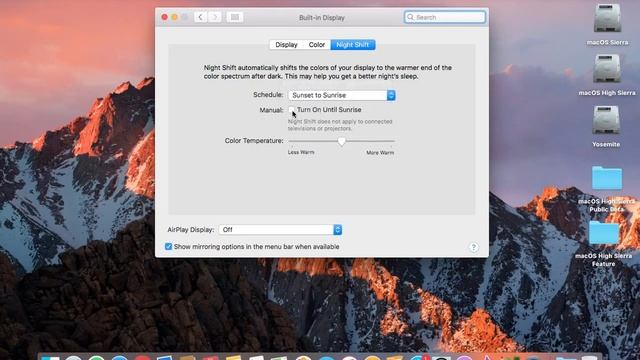Open macOS High Sierra Public Beta folder
This screenshot has height=360, width=640.
(607, 178)
